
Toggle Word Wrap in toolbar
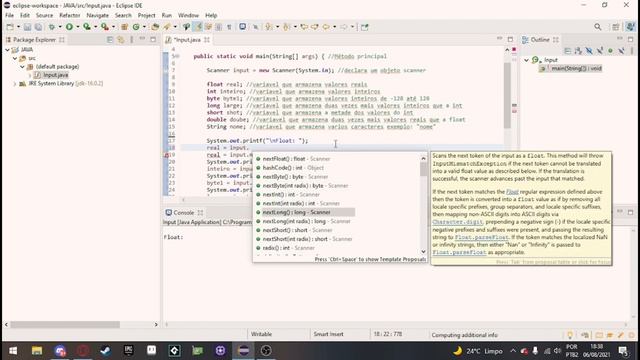point(208,27)
